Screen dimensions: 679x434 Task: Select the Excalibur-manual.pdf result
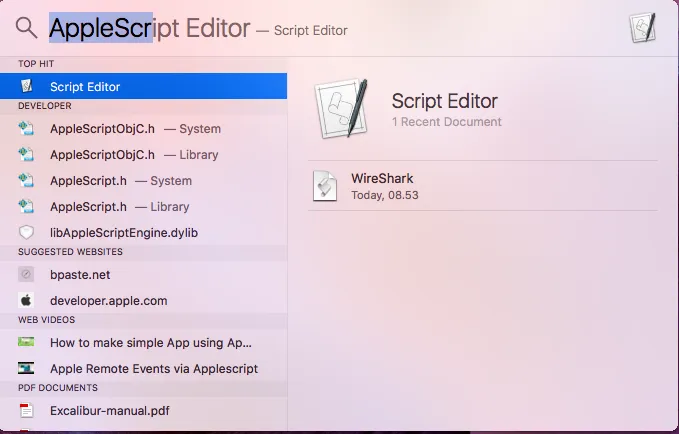click(143, 411)
